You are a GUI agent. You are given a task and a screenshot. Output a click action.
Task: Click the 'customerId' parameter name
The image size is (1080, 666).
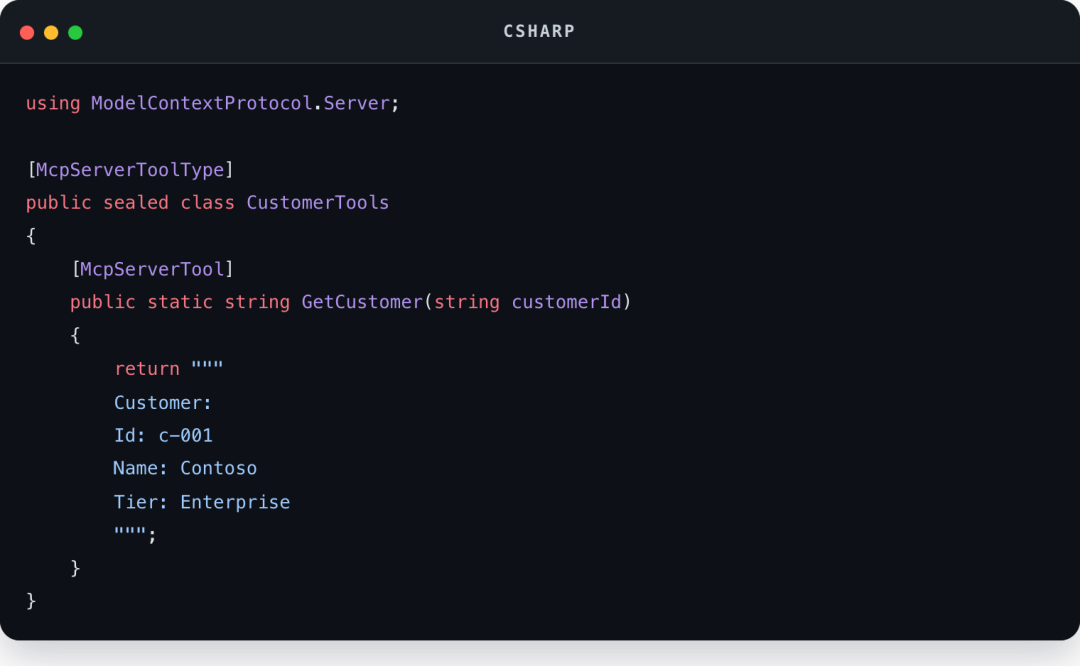click(x=566, y=302)
